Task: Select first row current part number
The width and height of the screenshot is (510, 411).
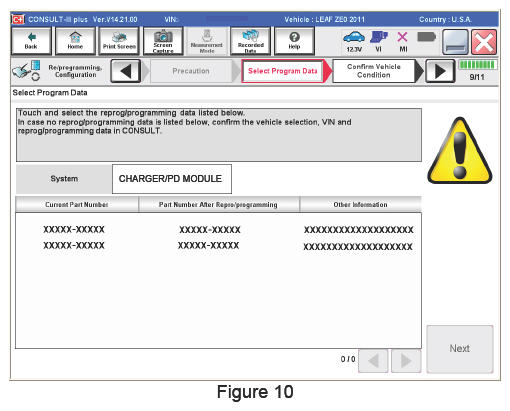Action: coord(74,229)
